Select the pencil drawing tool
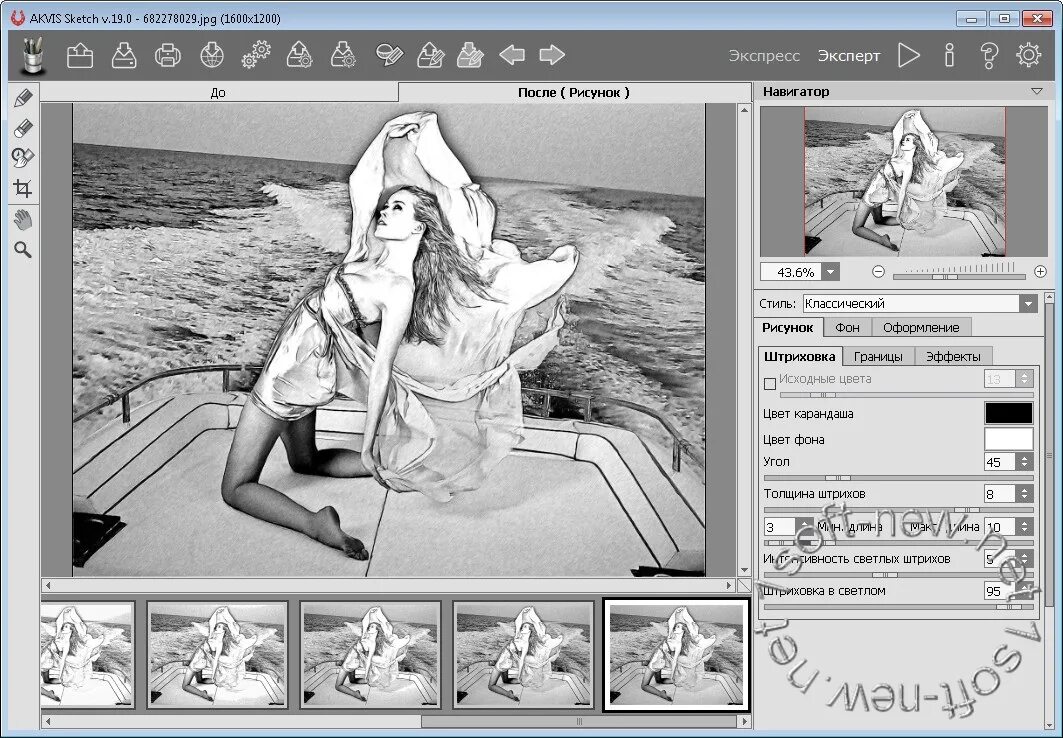This screenshot has width=1063, height=738. [x=23, y=98]
